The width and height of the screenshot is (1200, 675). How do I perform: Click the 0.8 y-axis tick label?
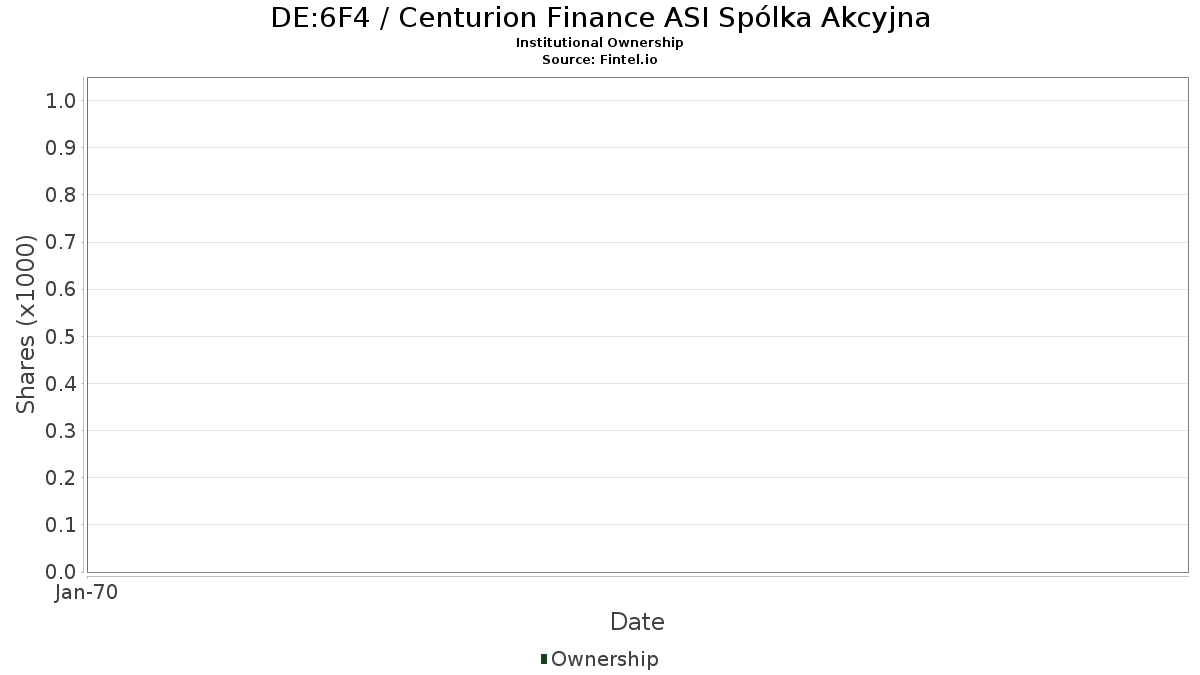pyautogui.click(x=61, y=195)
